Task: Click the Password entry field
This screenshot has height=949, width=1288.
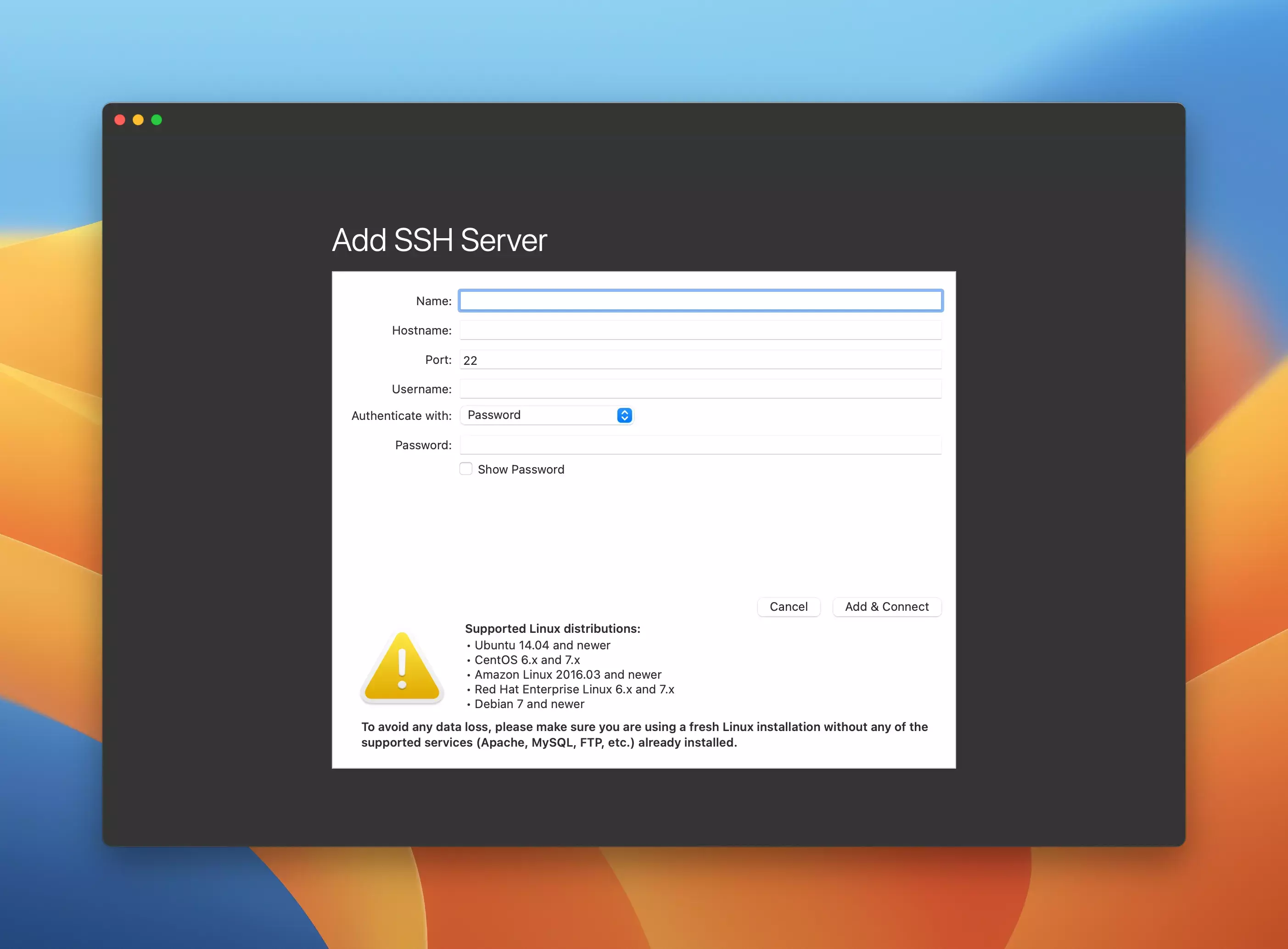Action: (x=700, y=445)
